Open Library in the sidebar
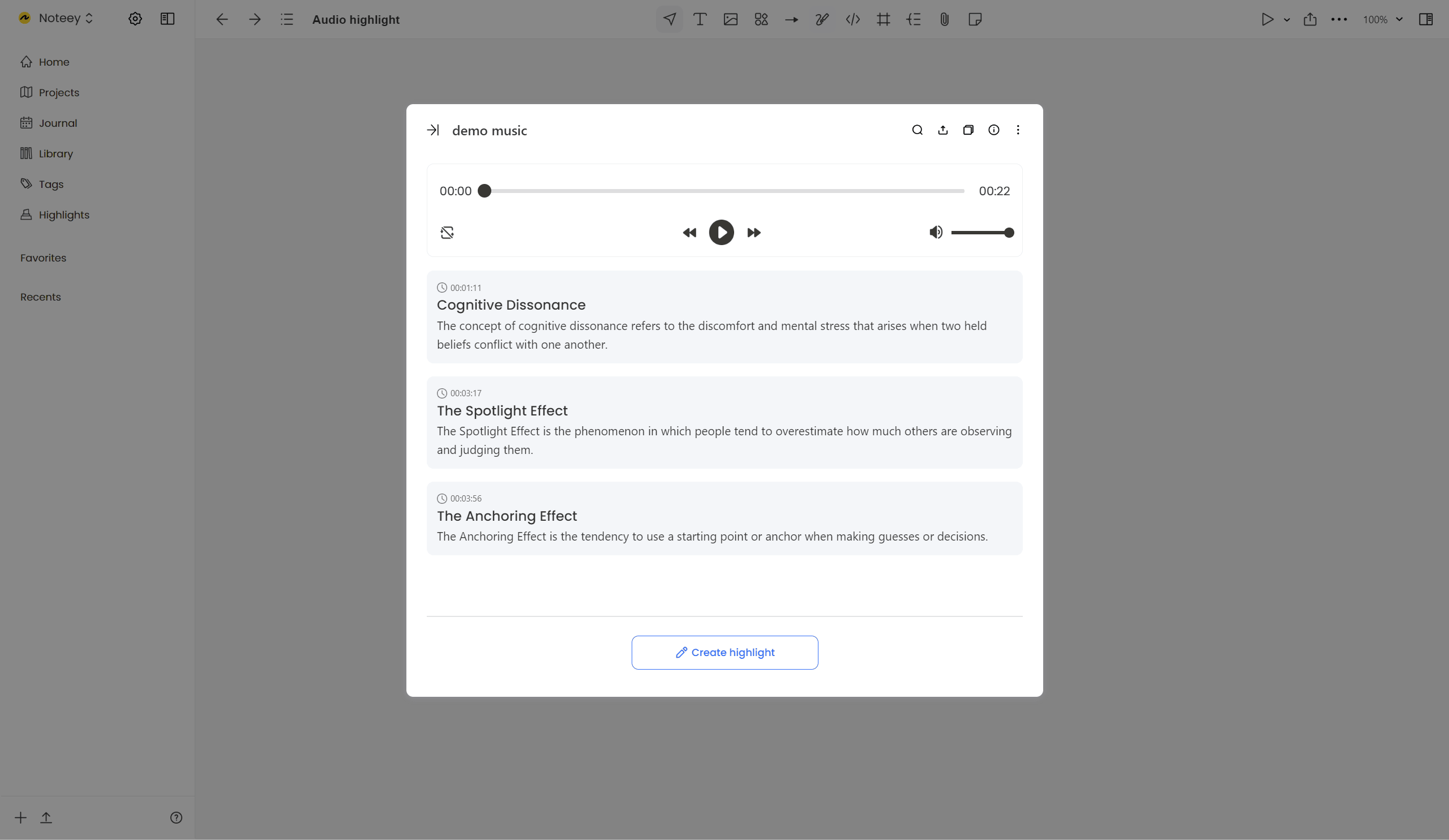 tap(46, 153)
